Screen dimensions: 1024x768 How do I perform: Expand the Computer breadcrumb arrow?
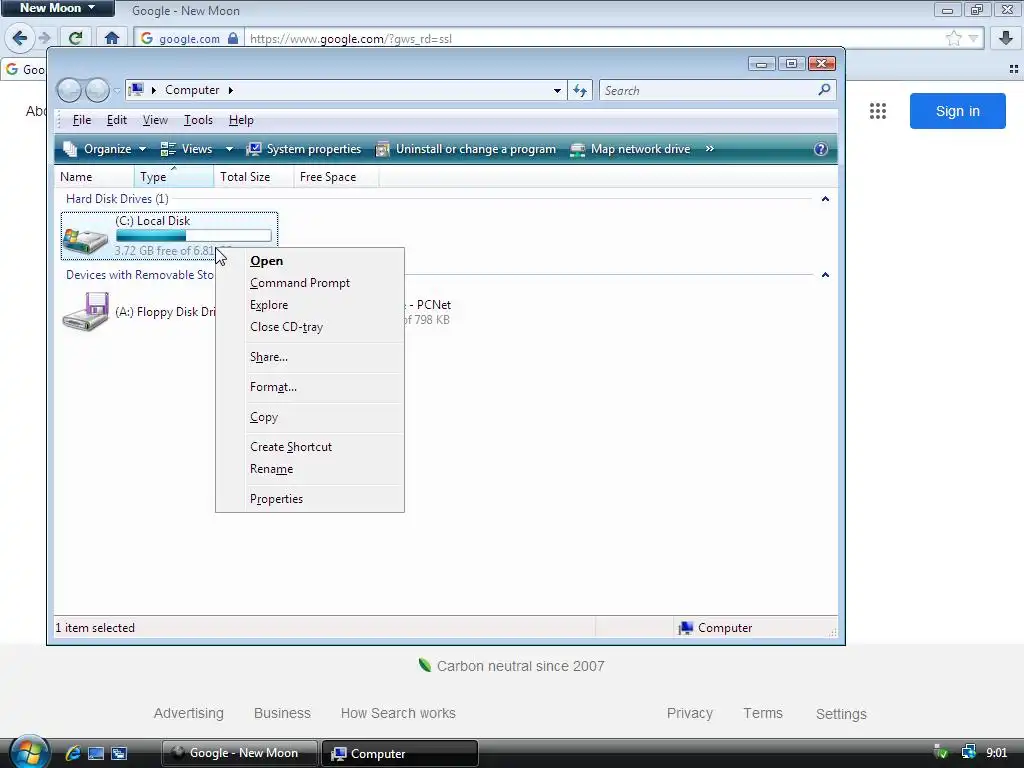(x=231, y=90)
